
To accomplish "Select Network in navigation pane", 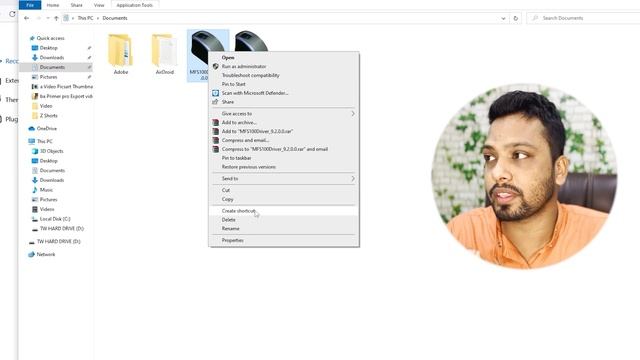I will (45, 254).
